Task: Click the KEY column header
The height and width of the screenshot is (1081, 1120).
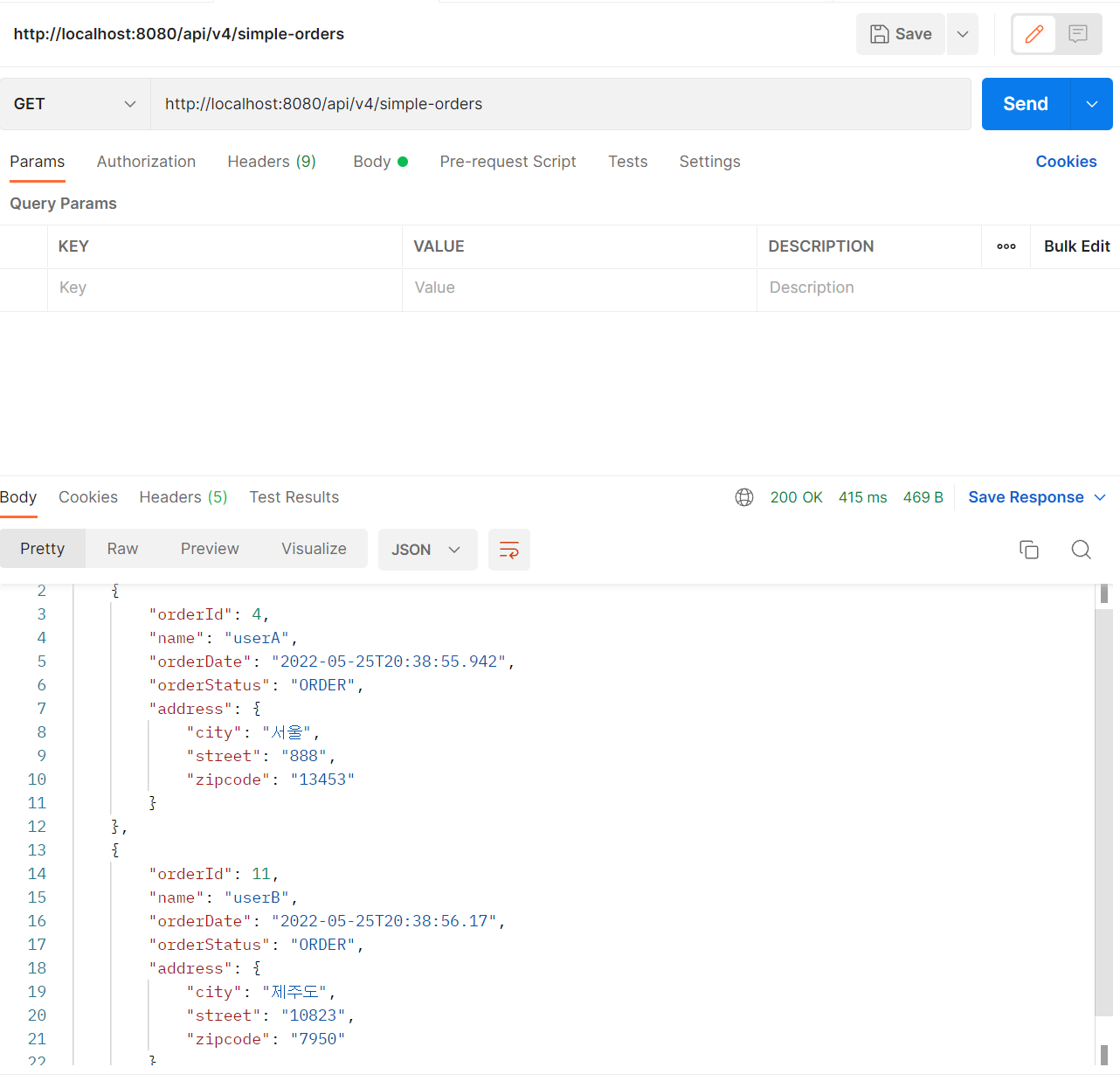Action: 73,246
